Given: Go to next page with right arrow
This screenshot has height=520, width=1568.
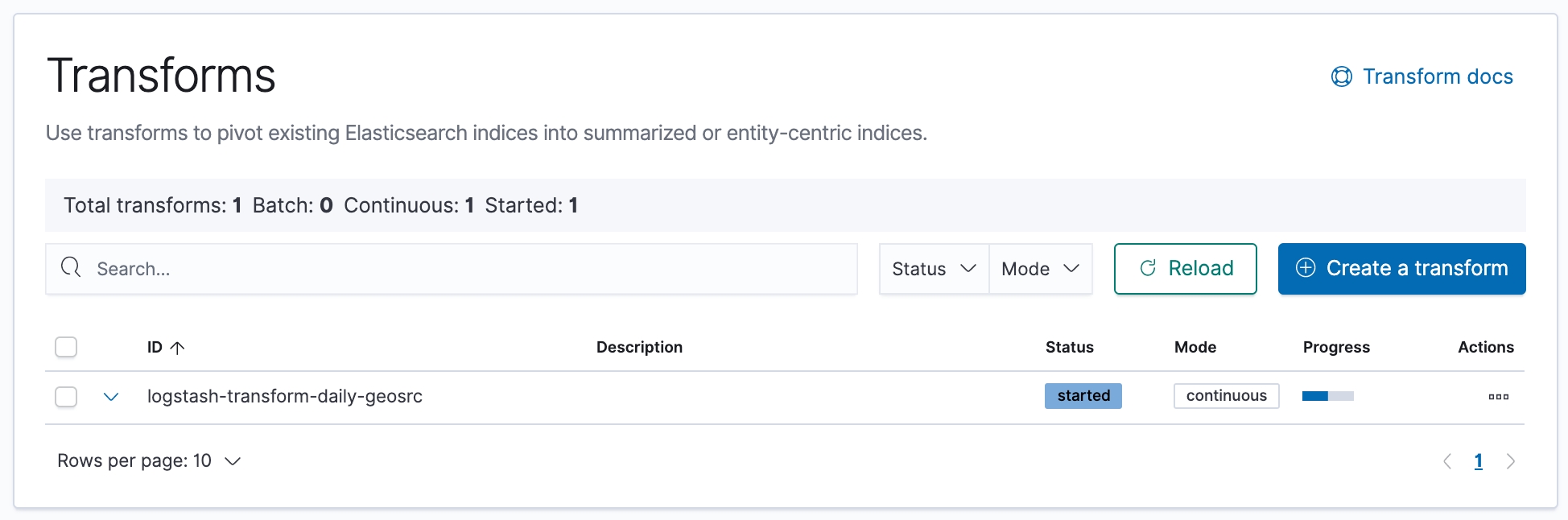Looking at the screenshot, I should pos(1510,461).
